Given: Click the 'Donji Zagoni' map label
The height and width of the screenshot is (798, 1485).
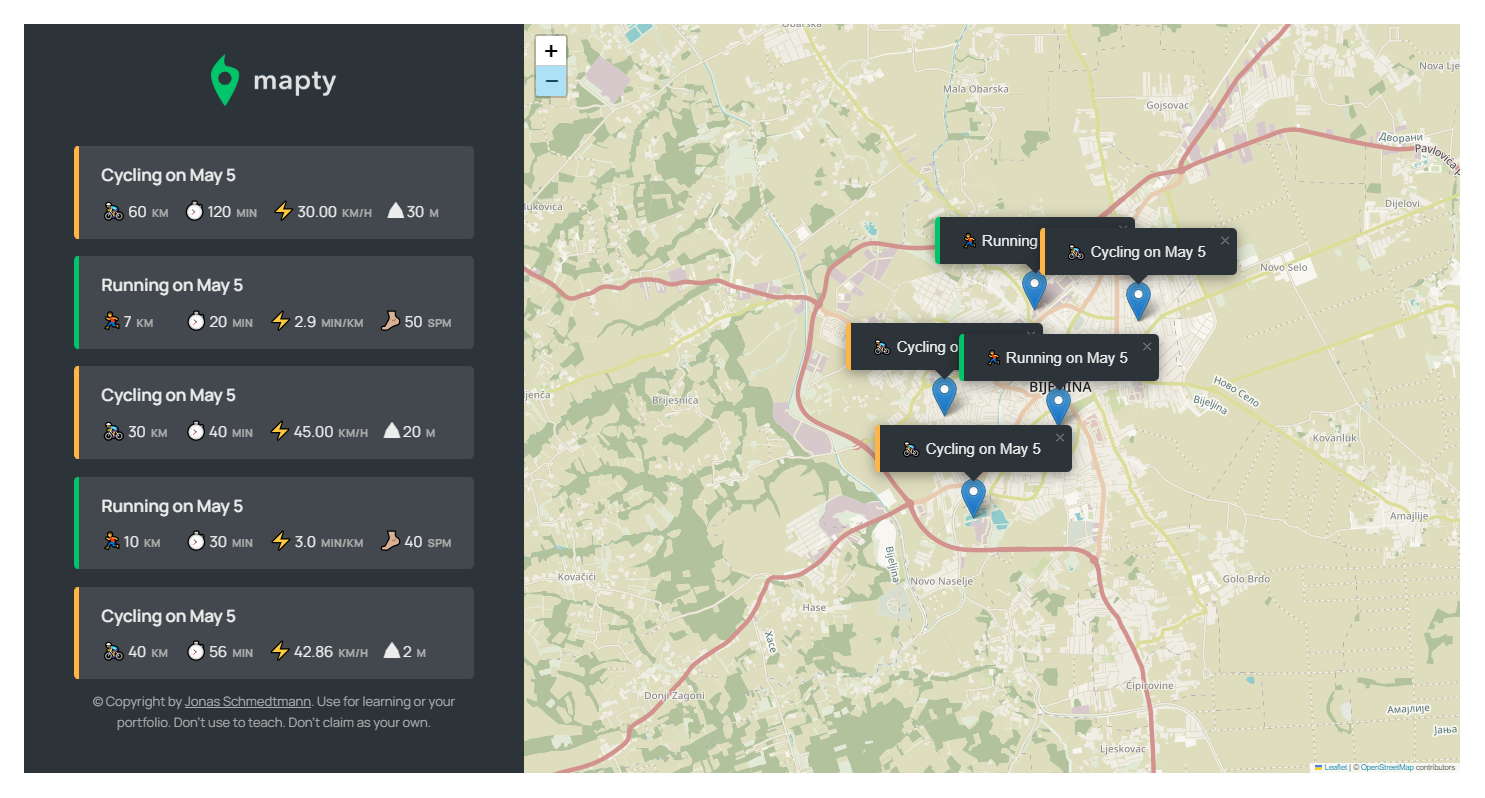Looking at the screenshot, I should click(675, 695).
